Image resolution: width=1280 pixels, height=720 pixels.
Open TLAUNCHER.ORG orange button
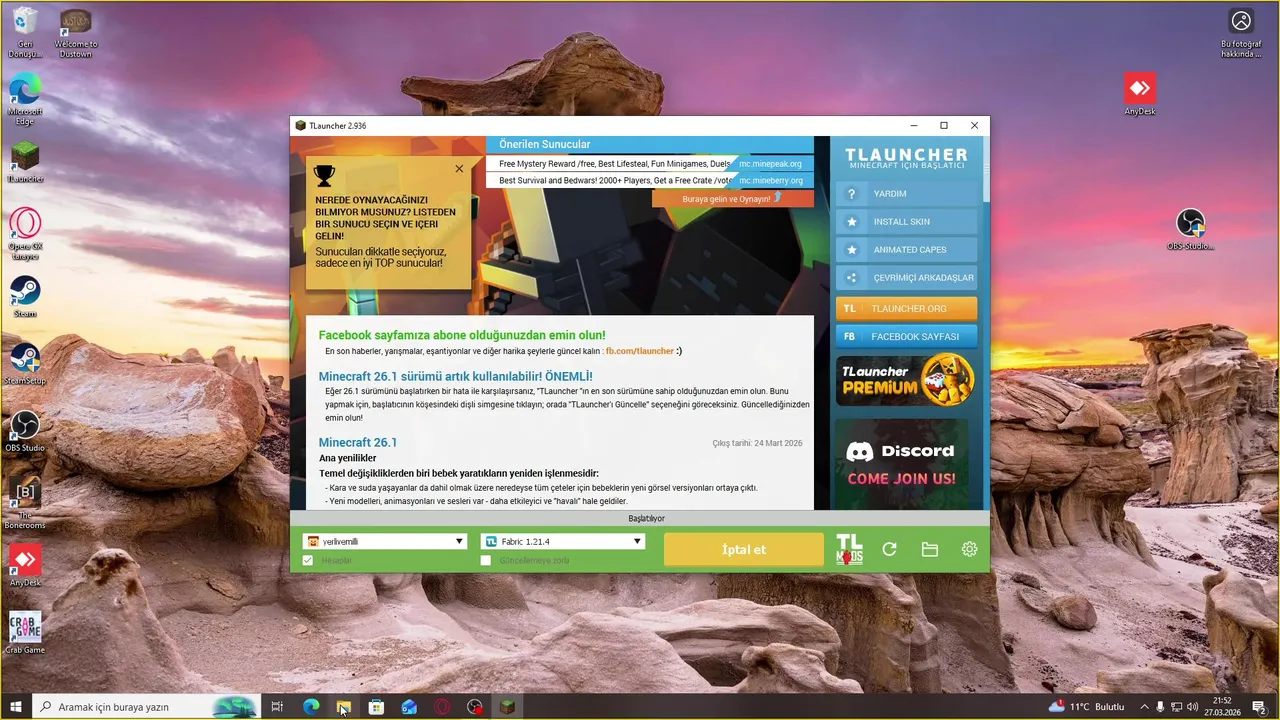click(x=906, y=309)
